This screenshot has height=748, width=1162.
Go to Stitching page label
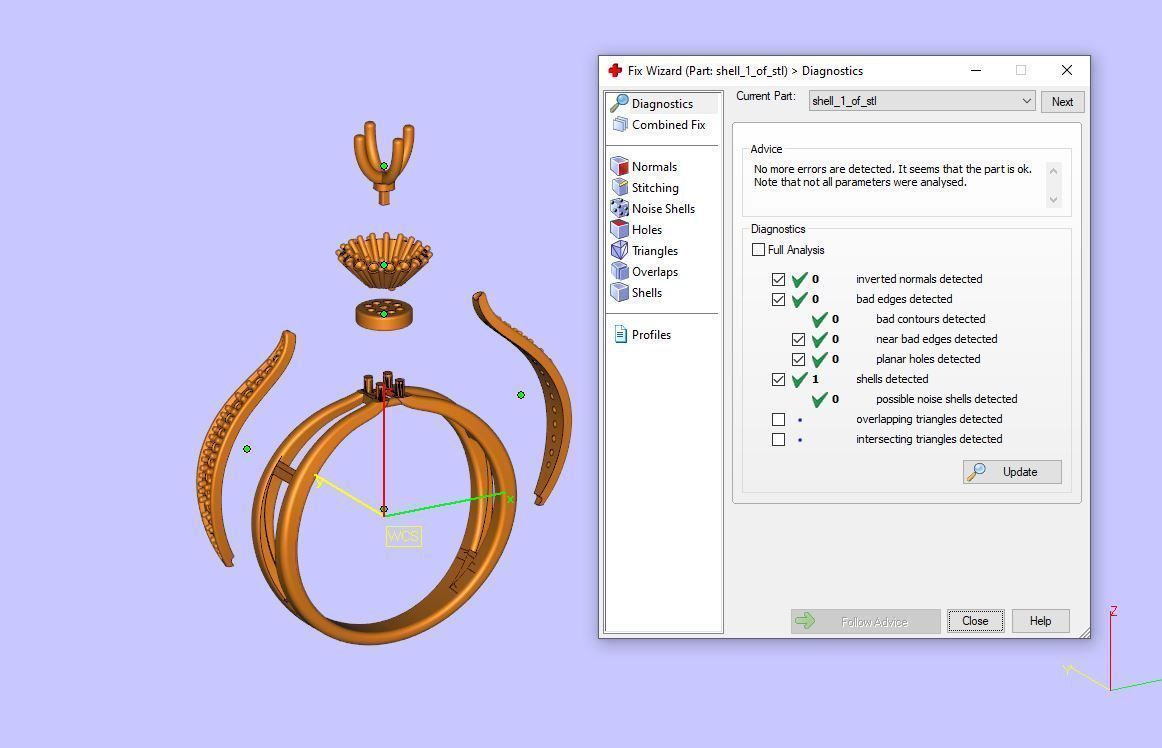click(x=655, y=188)
